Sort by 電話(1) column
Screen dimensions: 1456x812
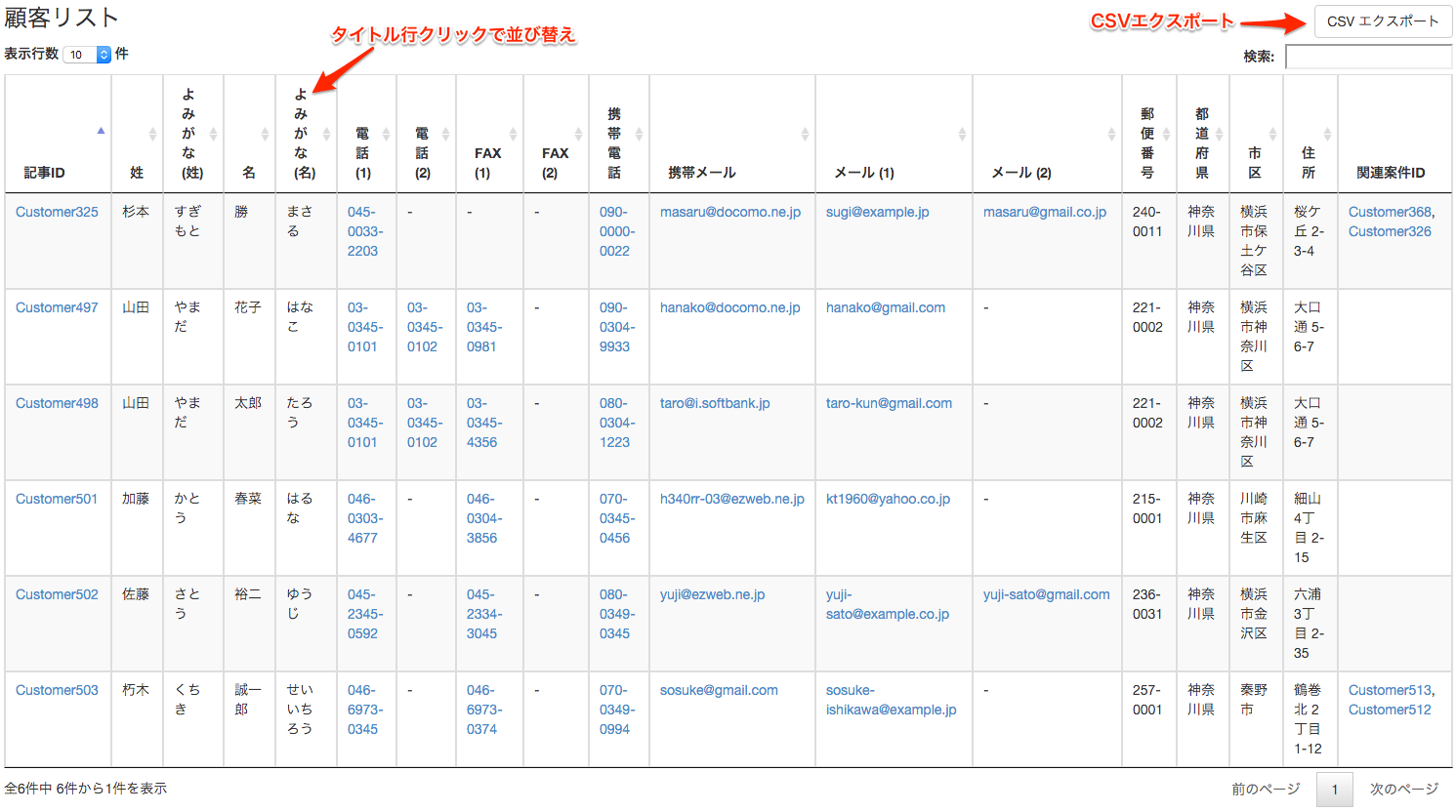click(x=386, y=134)
